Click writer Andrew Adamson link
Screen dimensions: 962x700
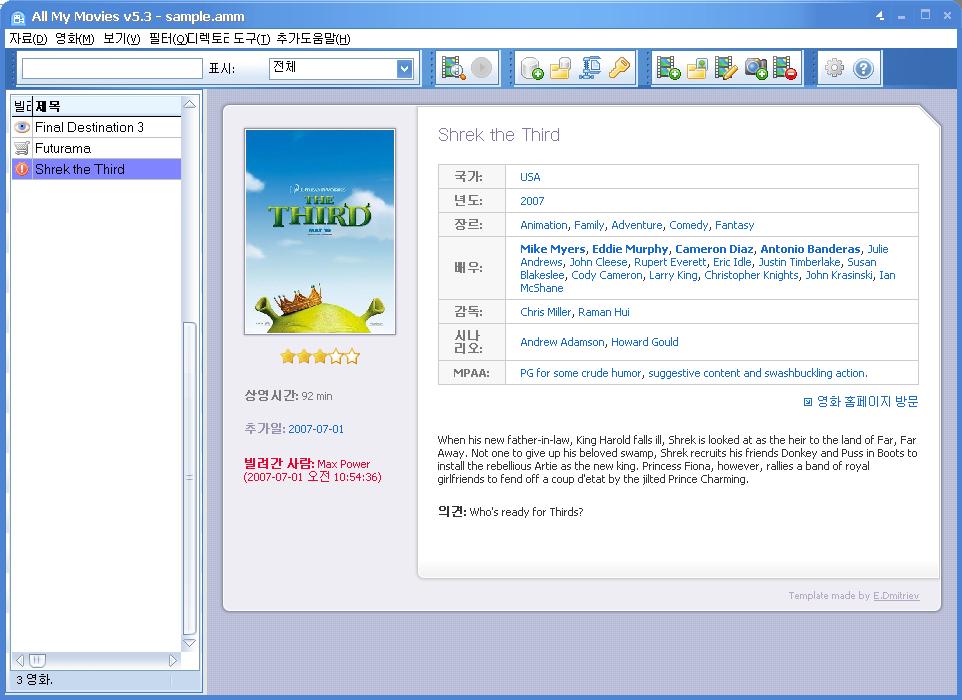tap(562, 342)
